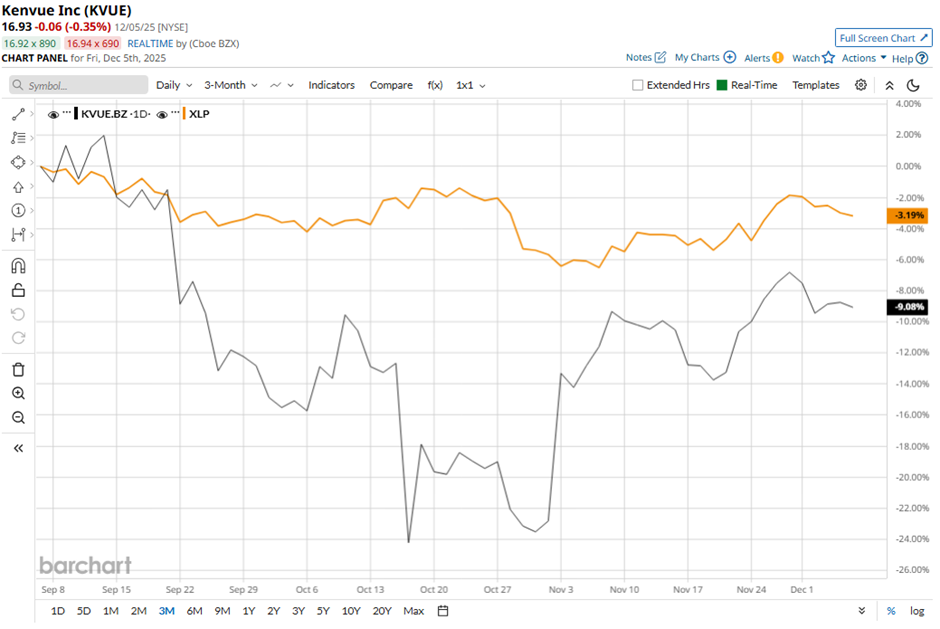Image resolution: width=940 pixels, height=629 pixels.
Task: Open the Fibonacci lines tool
Action: (x=18, y=138)
